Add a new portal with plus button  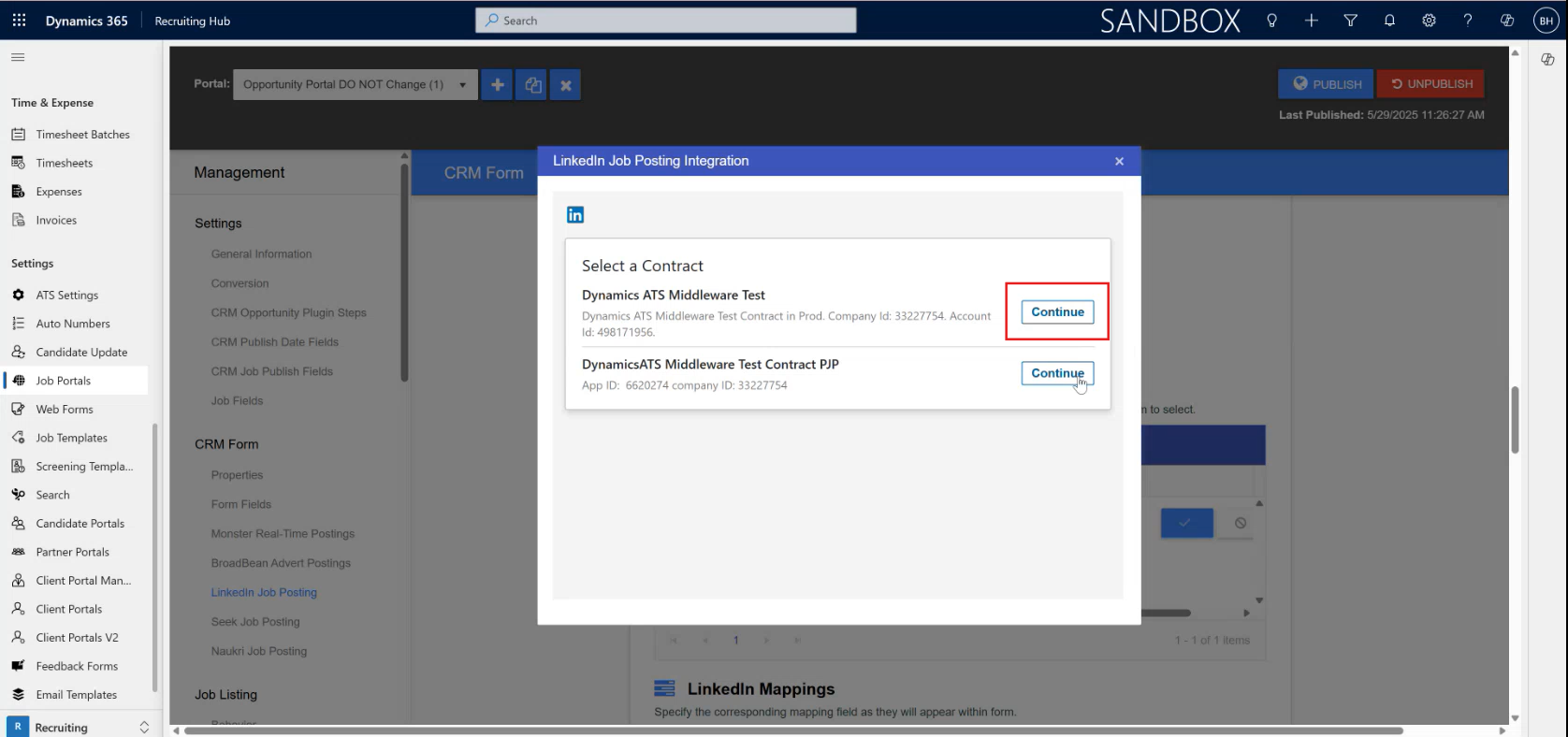click(498, 85)
